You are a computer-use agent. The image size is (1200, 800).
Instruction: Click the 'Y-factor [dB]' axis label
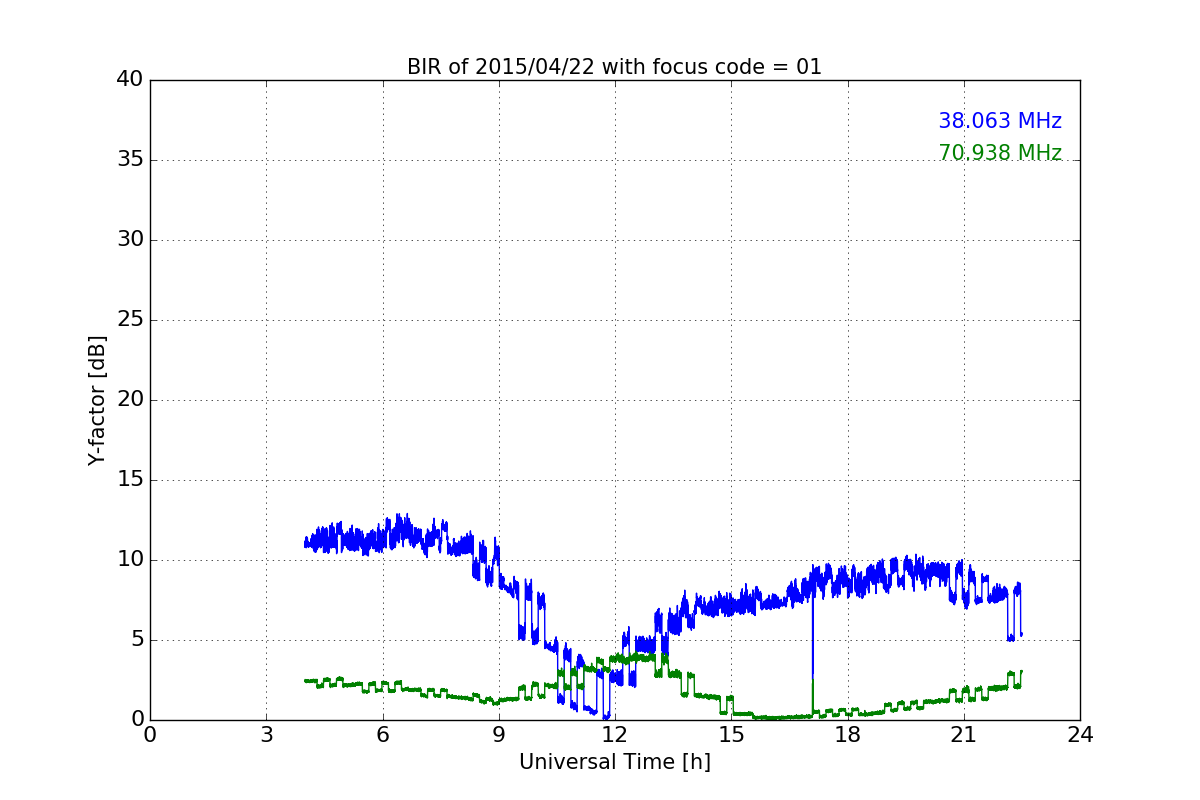point(96,400)
